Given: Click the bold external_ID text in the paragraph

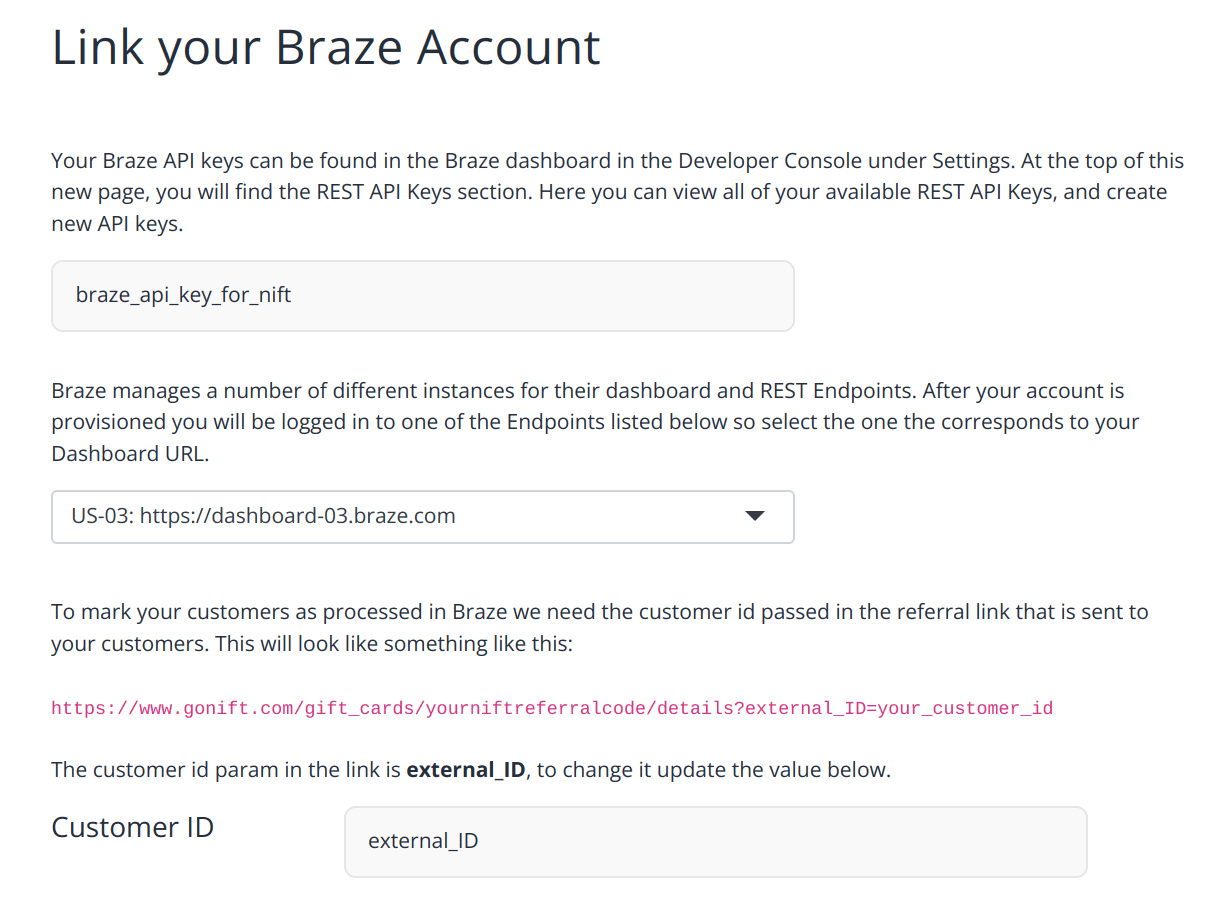Looking at the screenshot, I should tap(465, 770).
